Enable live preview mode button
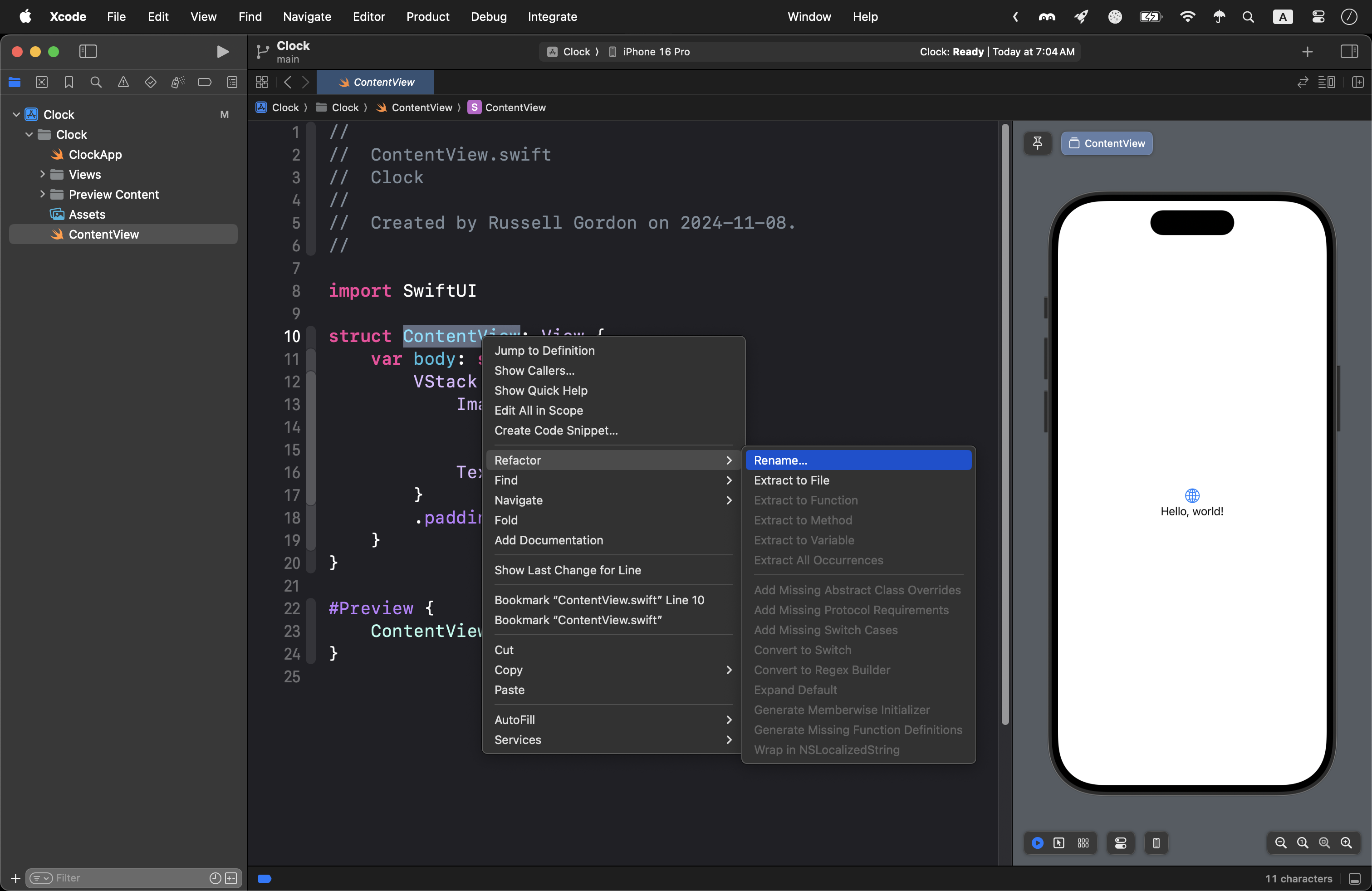1372x891 pixels. 1037,843
